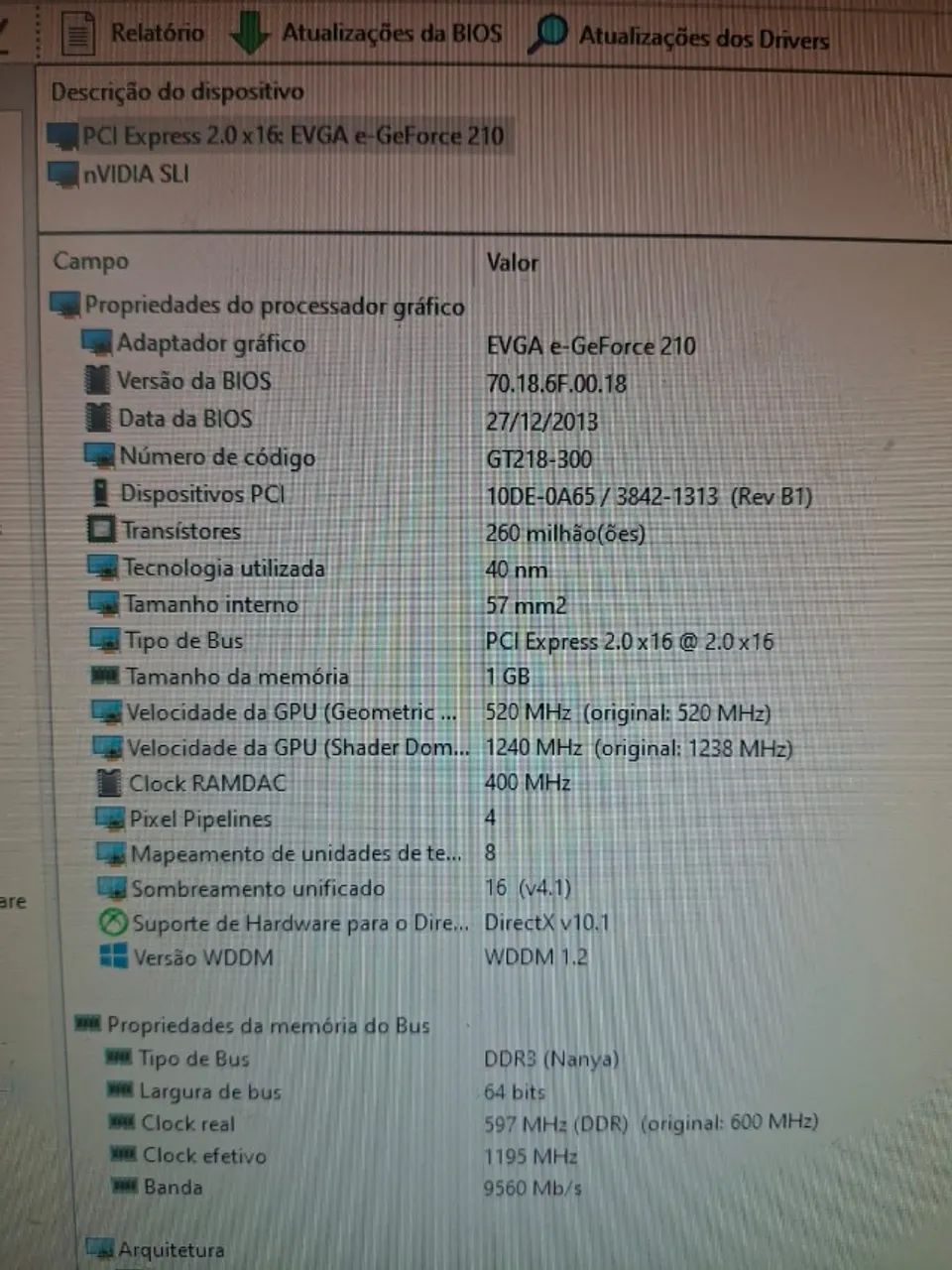
Task: Select the PCI Express 2.0 x16 @ 2.0 x16 value
Action: (629, 641)
